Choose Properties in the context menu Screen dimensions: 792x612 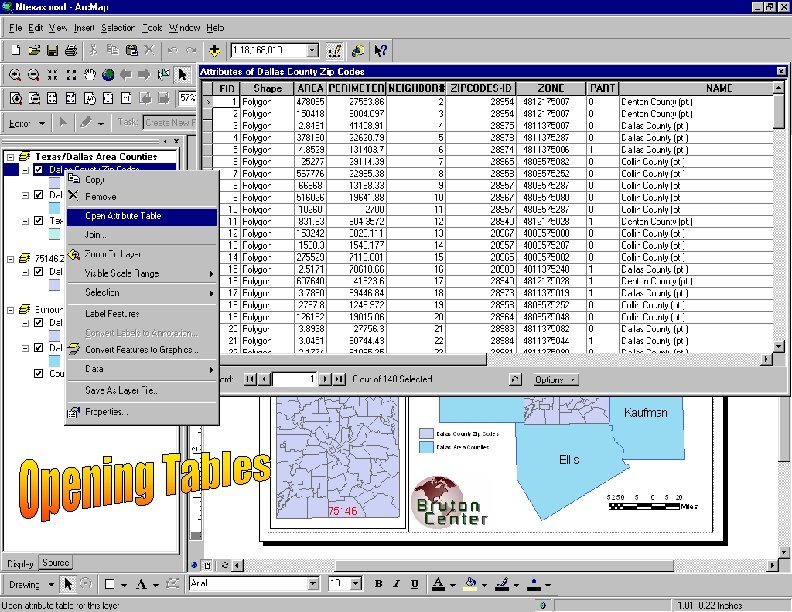142,412
